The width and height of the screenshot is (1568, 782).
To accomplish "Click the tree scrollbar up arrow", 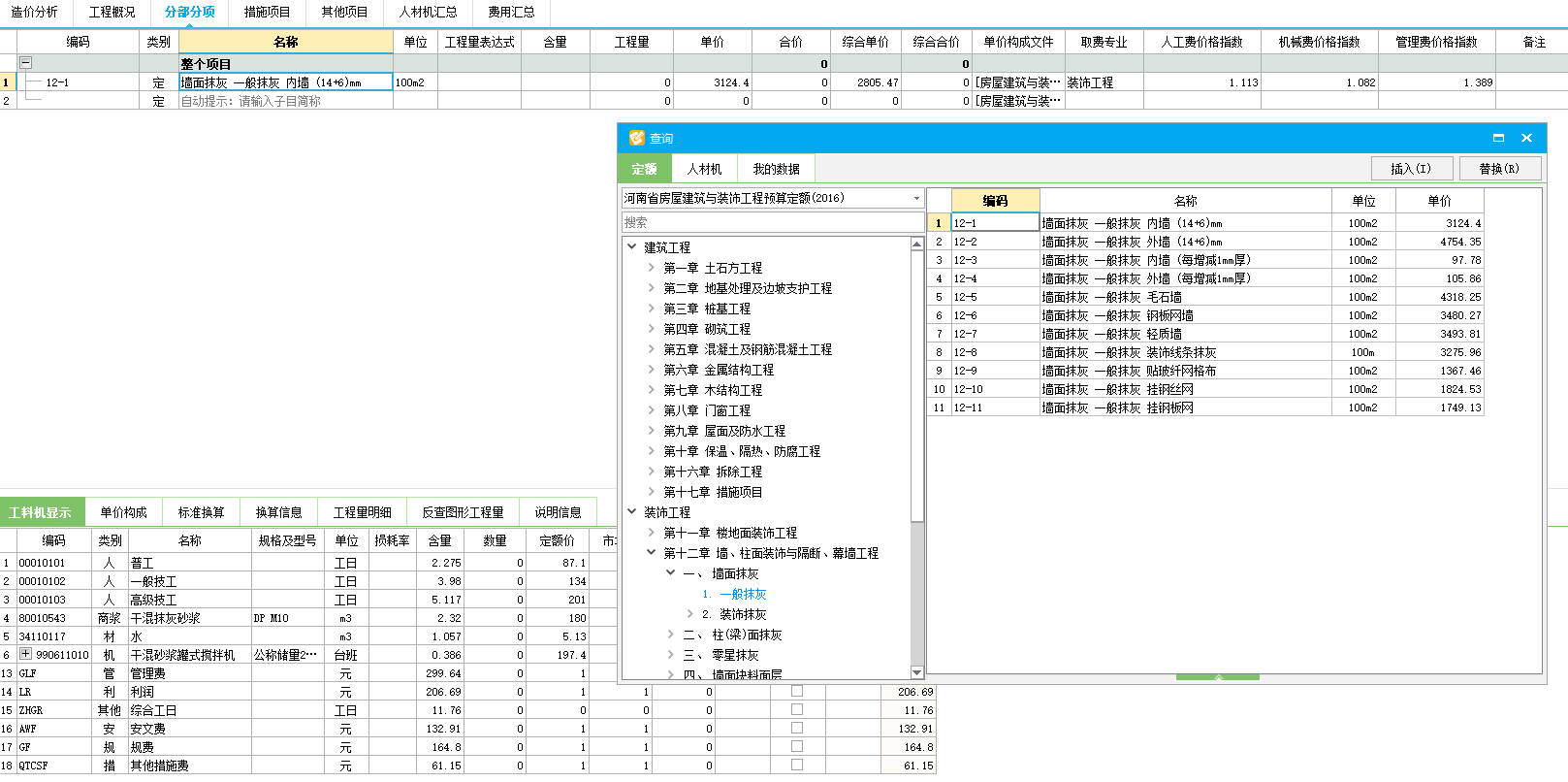I will (x=917, y=244).
